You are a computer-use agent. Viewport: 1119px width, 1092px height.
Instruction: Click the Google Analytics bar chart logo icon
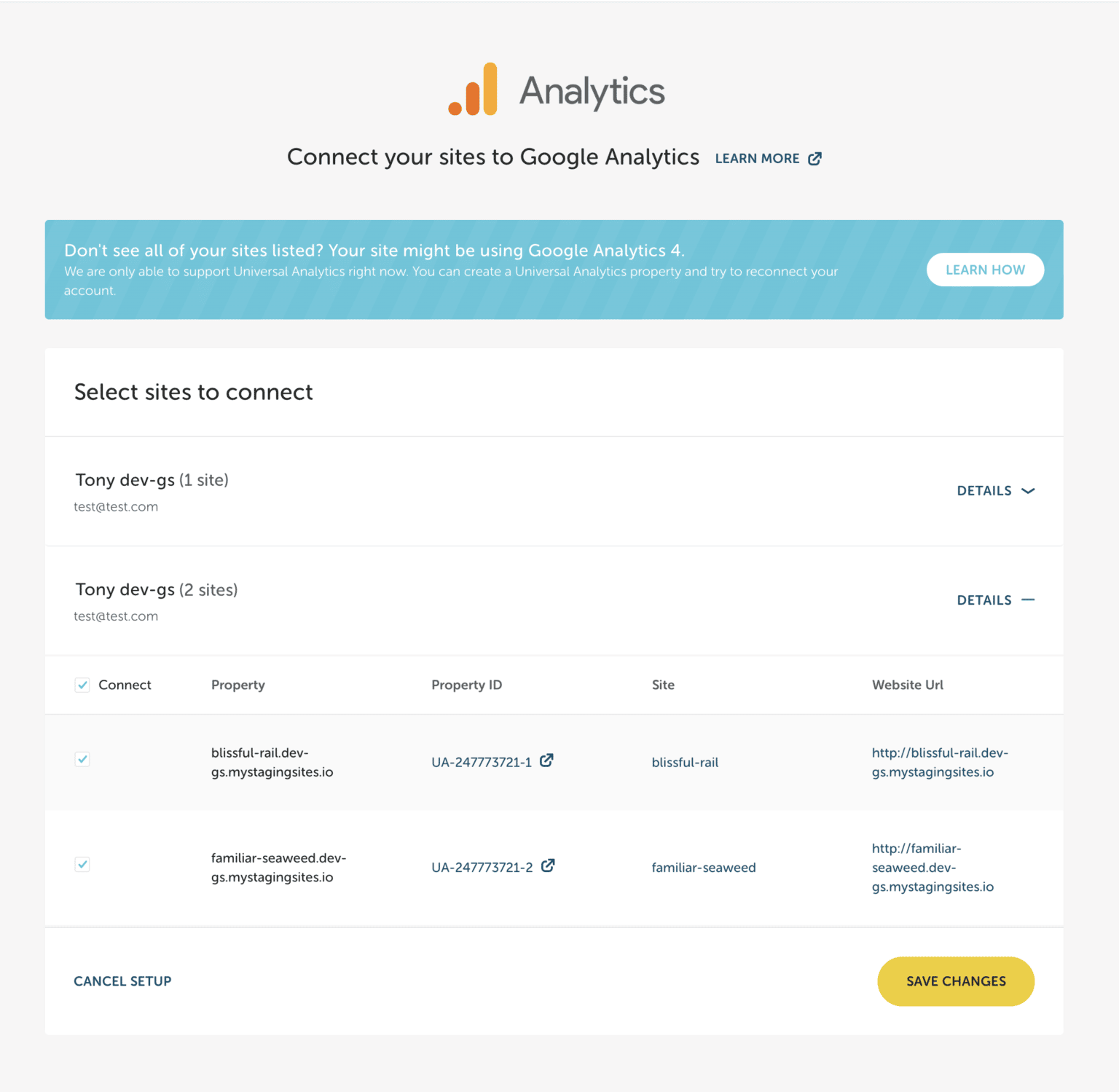pyautogui.click(x=472, y=90)
